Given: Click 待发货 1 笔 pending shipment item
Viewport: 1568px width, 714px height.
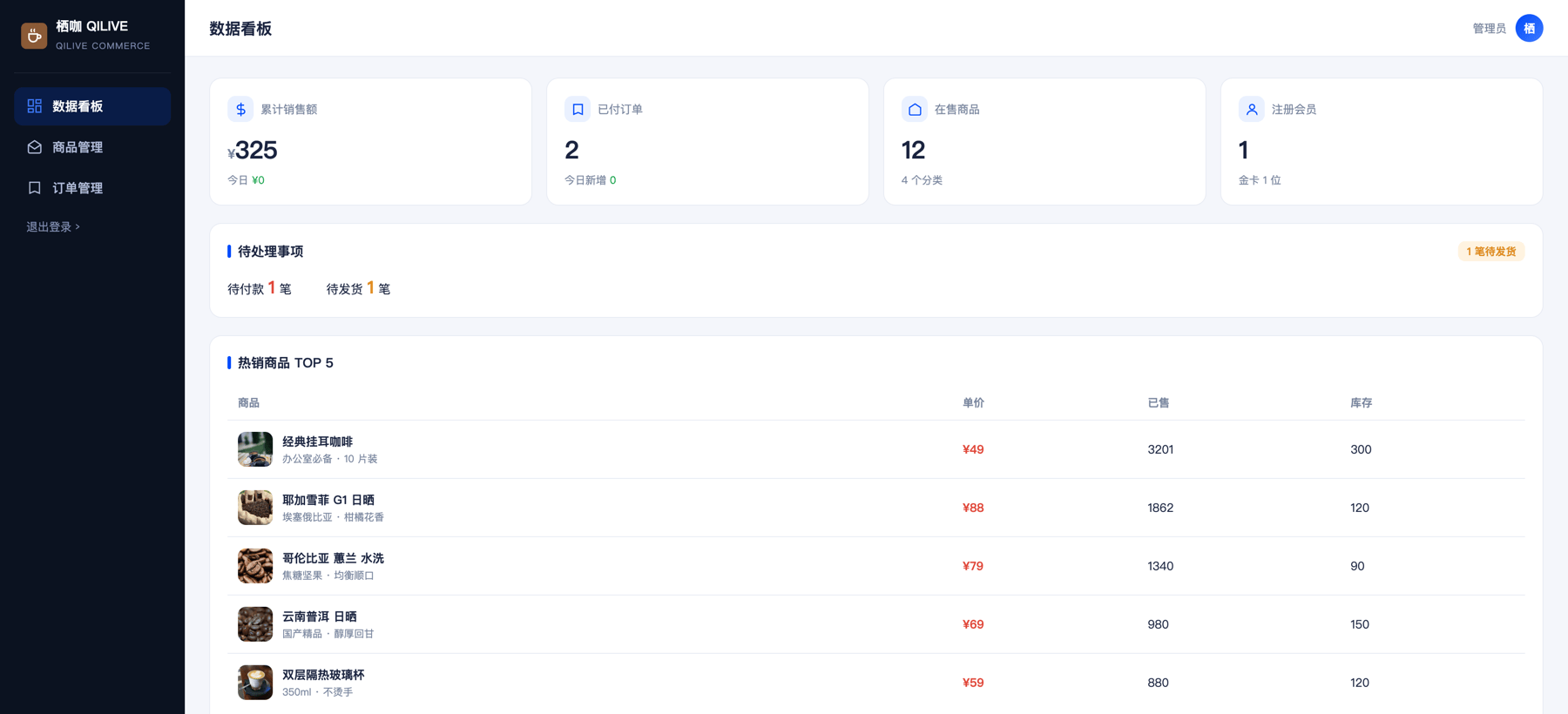Looking at the screenshot, I should click(x=358, y=288).
